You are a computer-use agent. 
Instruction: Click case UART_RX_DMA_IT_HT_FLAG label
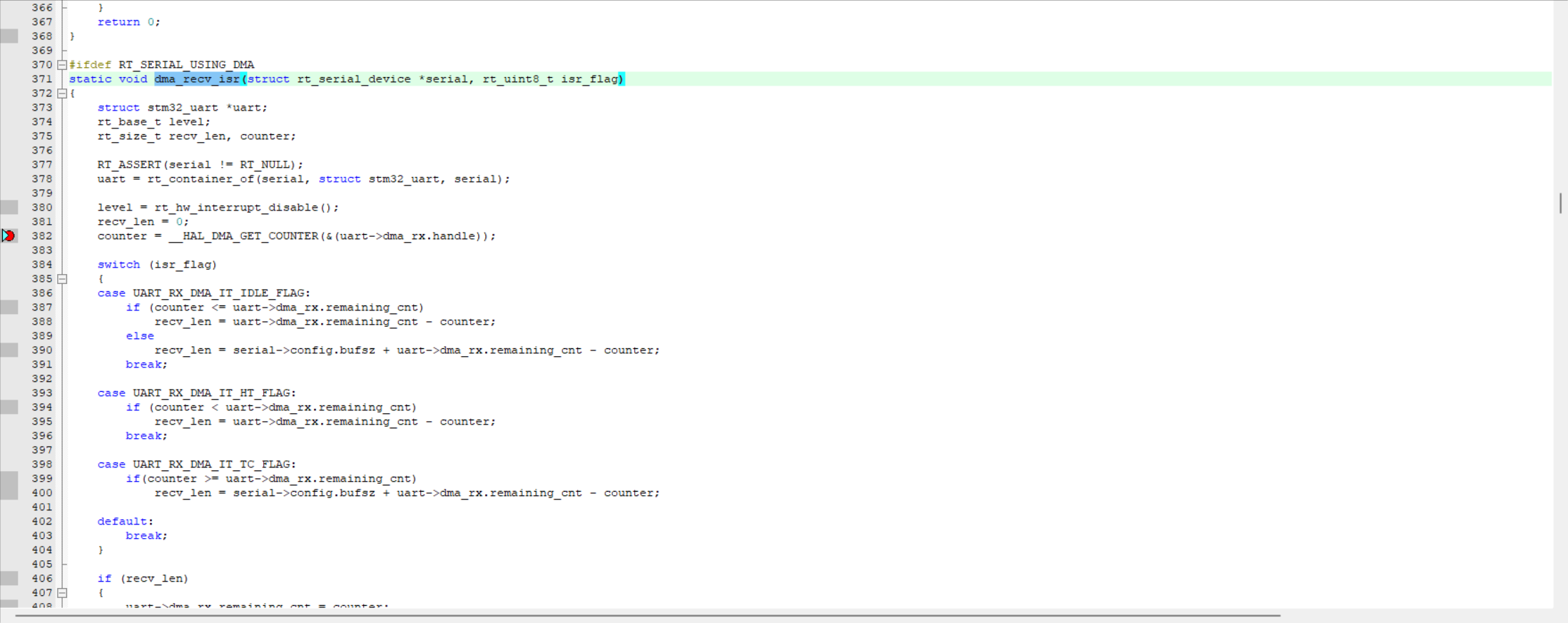[197, 393]
